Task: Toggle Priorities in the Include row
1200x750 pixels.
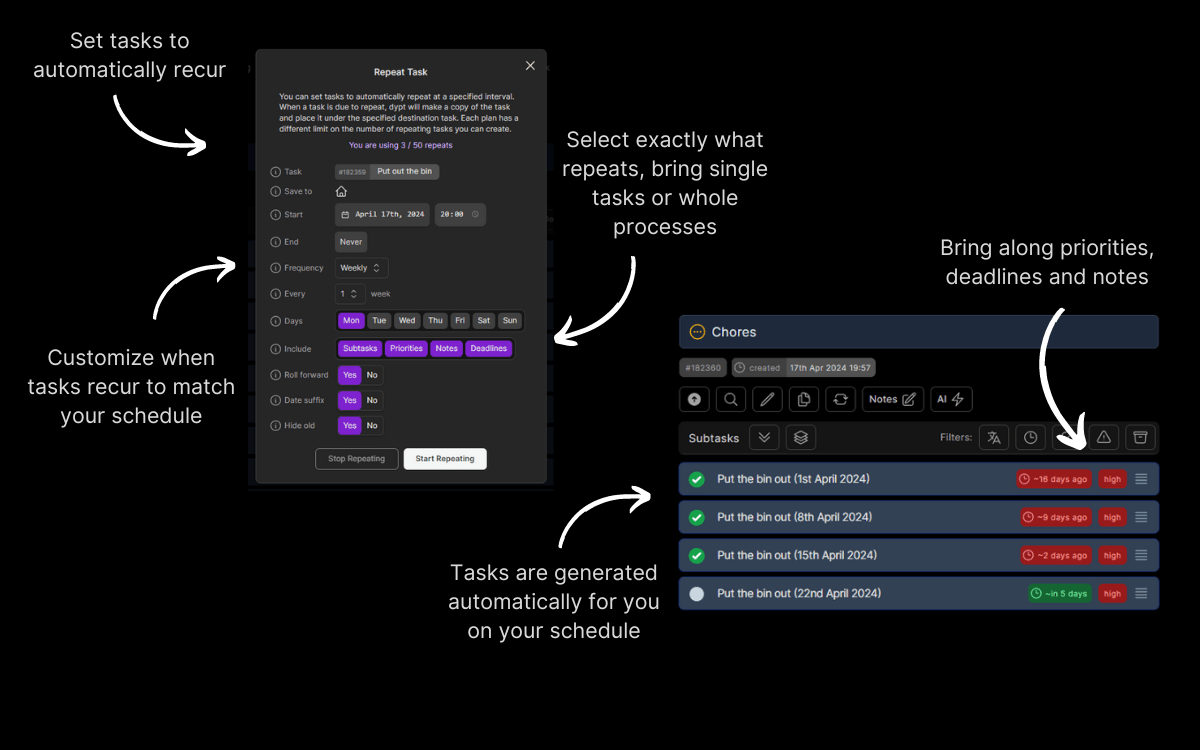Action: pos(406,349)
